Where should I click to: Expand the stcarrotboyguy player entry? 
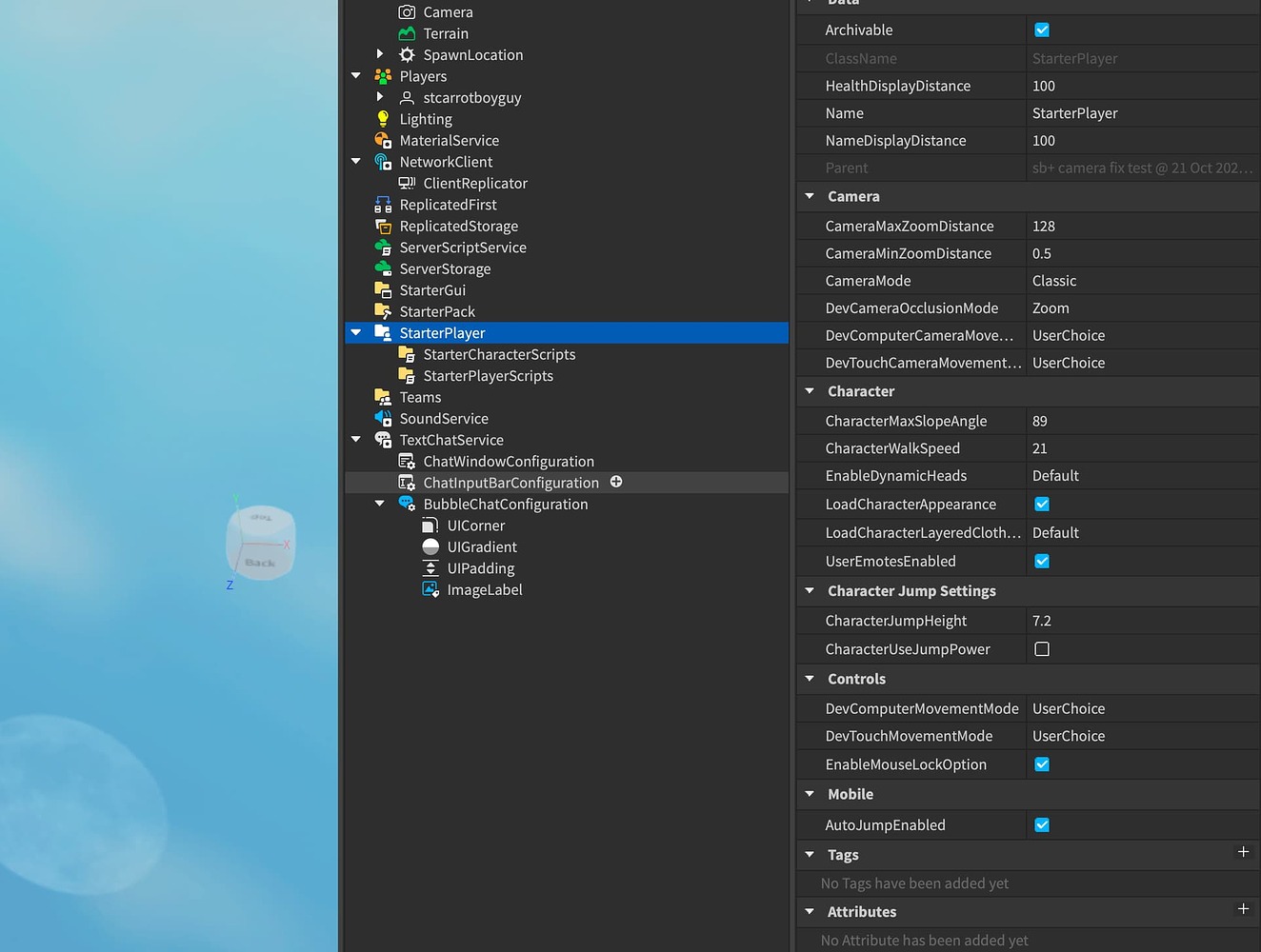[380, 97]
